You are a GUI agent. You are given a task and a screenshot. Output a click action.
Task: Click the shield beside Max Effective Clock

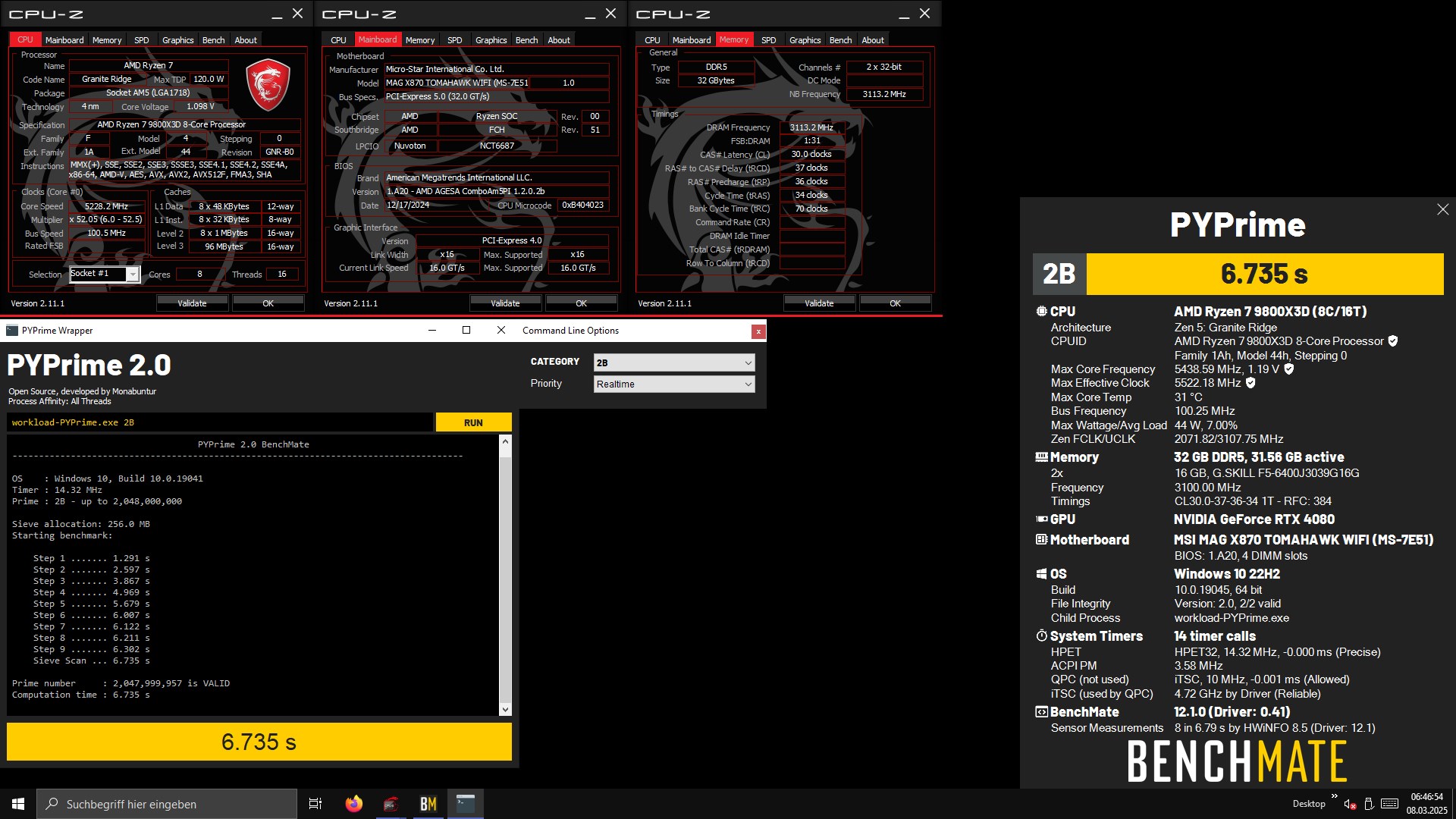[x=1250, y=383]
